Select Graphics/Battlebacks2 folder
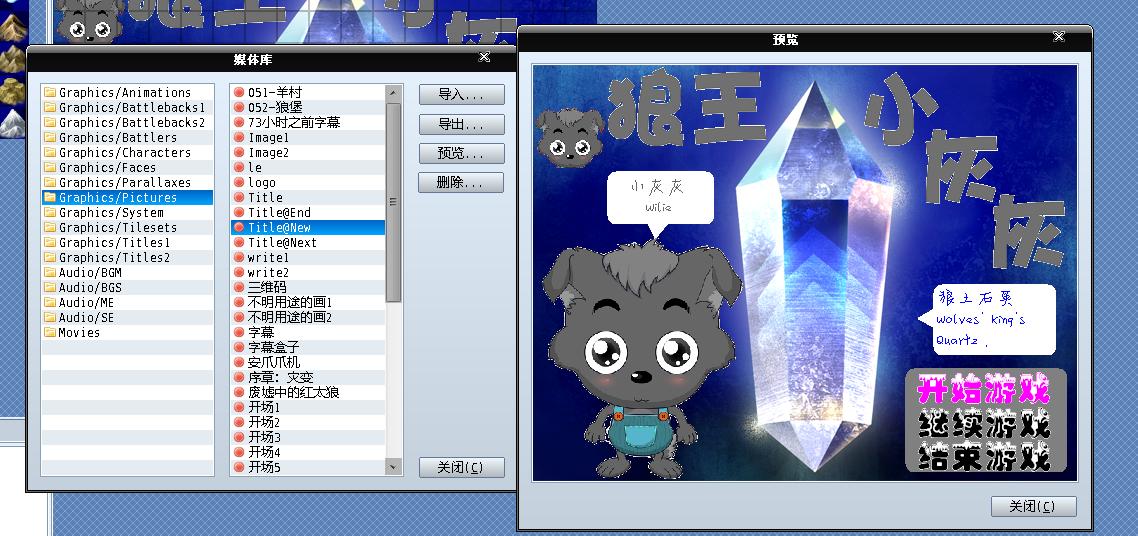The image size is (1138, 536). [x=127, y=123]
